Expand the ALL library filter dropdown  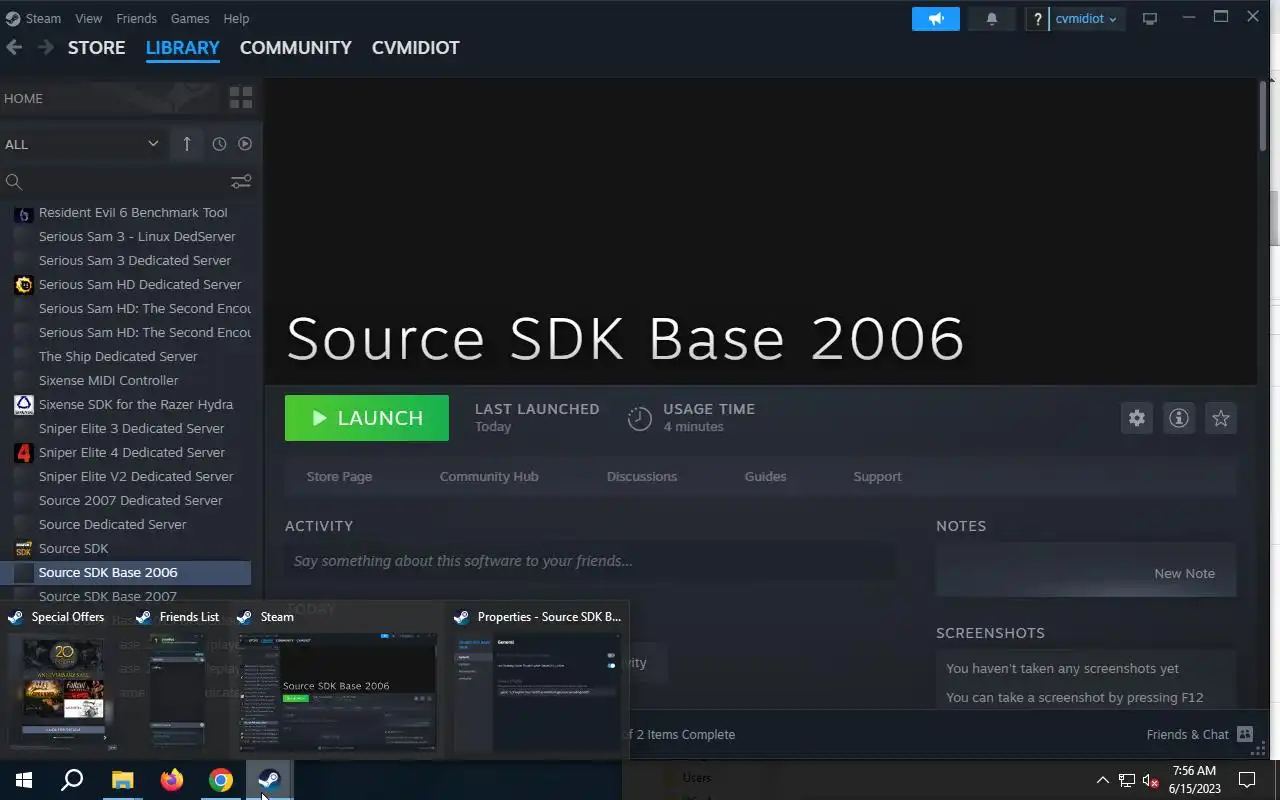click(x=82, y=144)
